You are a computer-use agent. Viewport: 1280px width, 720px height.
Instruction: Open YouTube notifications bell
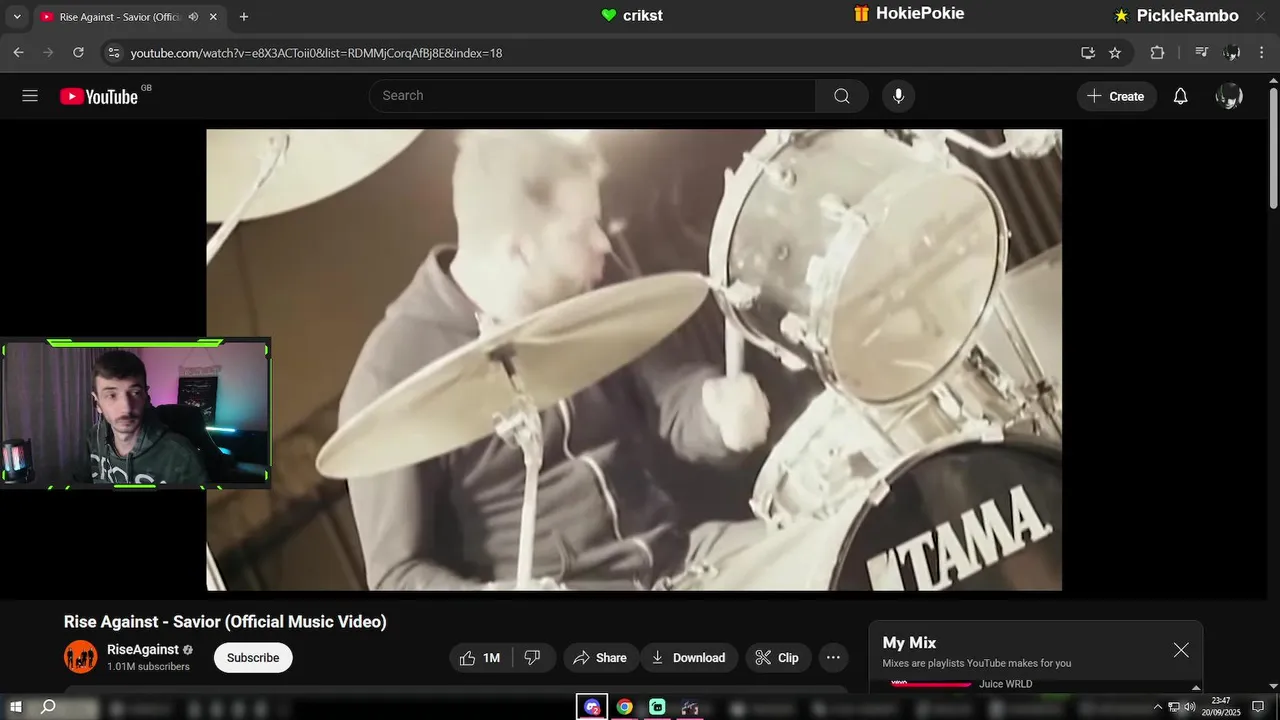(1180, 96)
